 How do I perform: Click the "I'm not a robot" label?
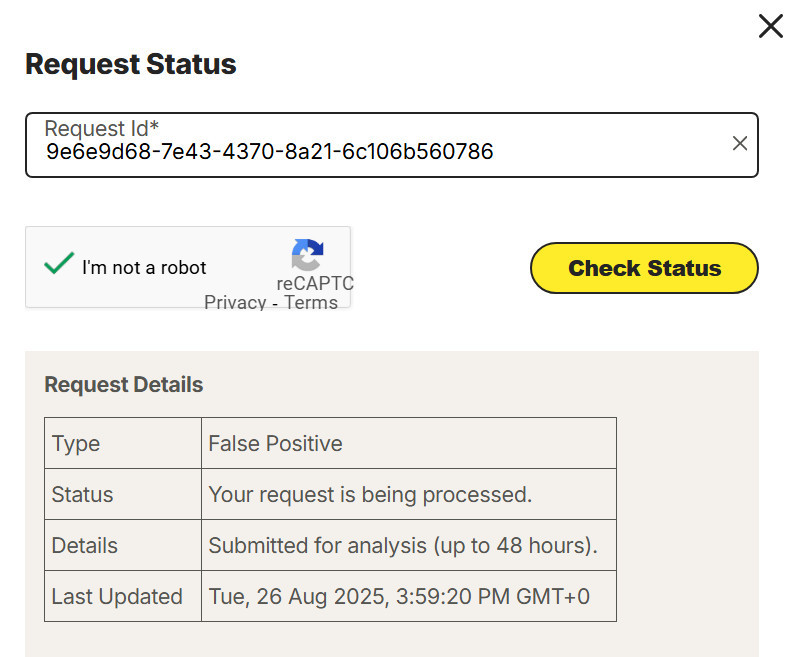point(144,268)
